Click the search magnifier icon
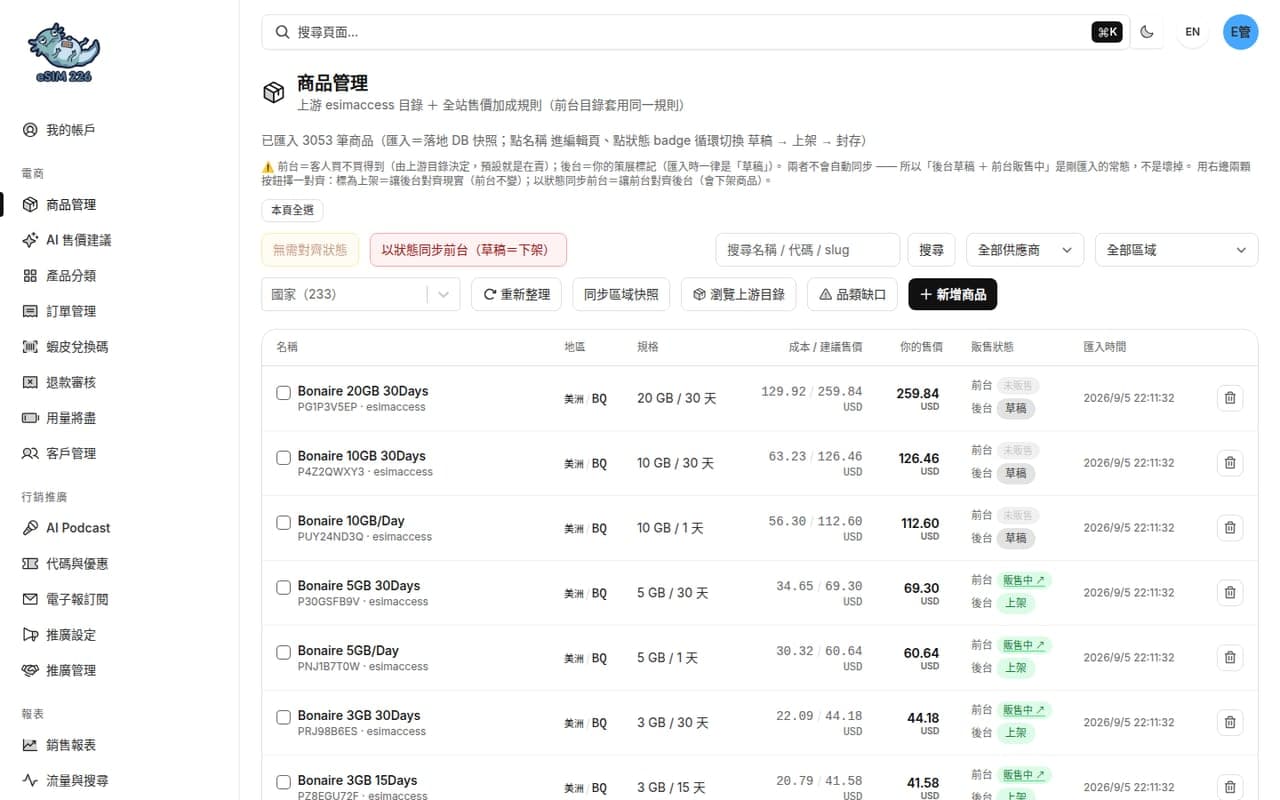 282,32
